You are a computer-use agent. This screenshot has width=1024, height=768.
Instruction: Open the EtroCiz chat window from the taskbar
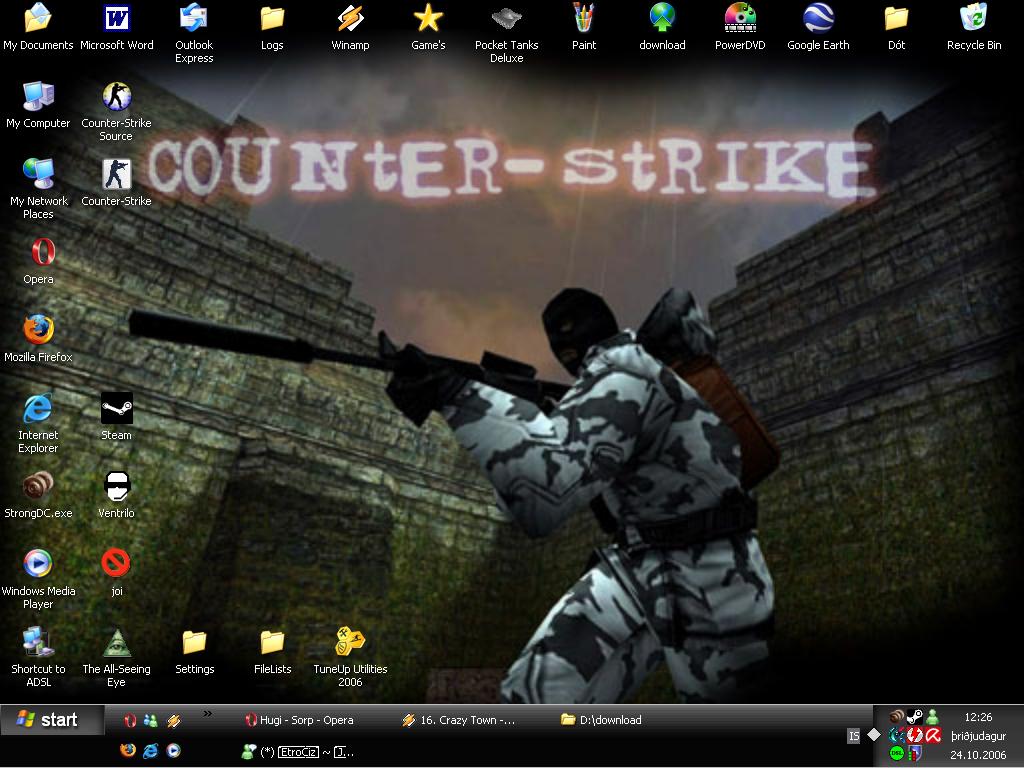pyautogui.click(x=298, y=752)
